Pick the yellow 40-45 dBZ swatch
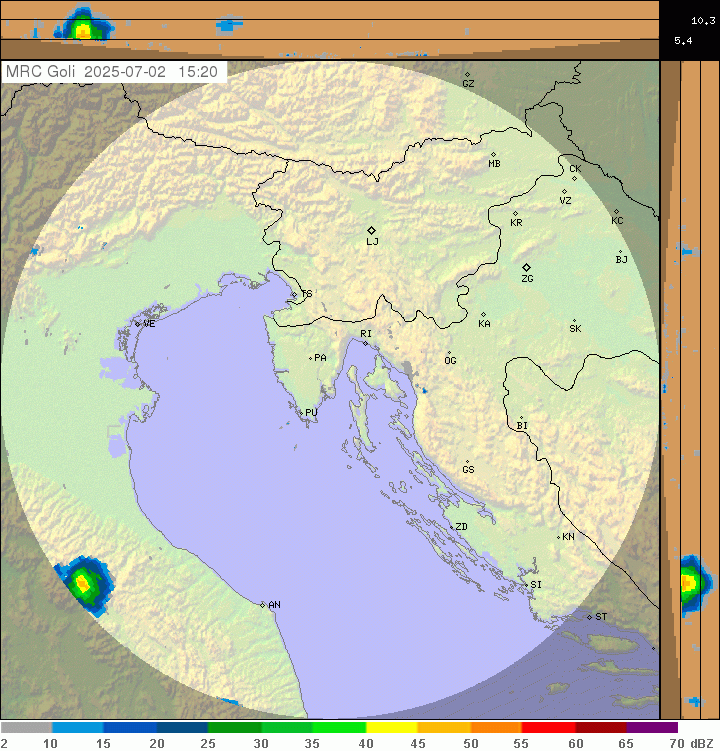 [x=392, y=728]
